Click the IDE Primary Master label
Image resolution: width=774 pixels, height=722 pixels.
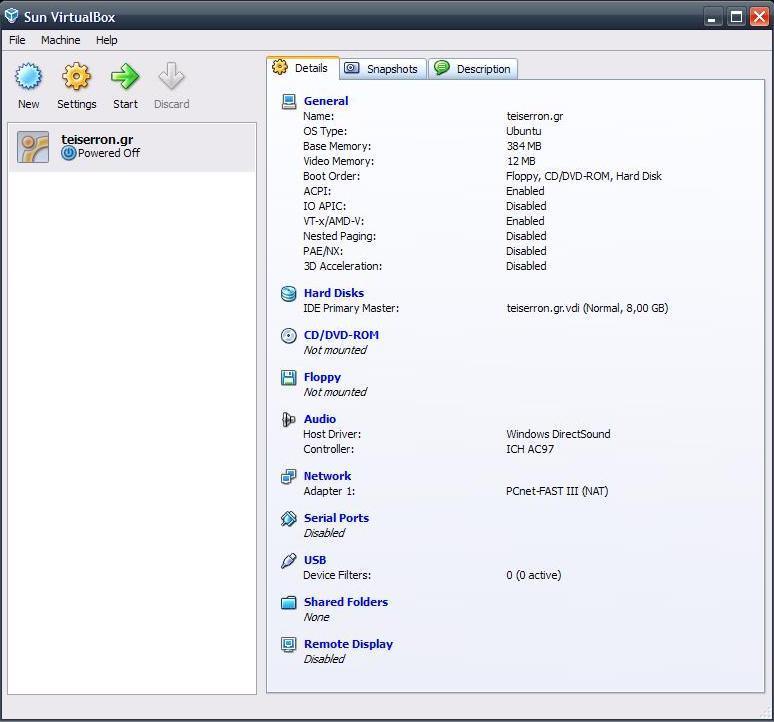pos(351,308)
